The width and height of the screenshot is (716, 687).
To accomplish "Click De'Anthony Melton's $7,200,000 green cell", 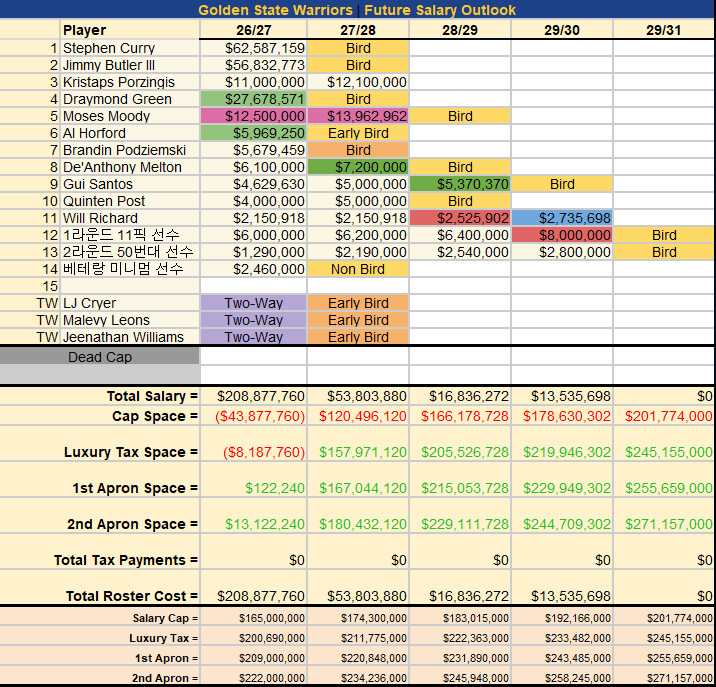I will click(358, 167).
